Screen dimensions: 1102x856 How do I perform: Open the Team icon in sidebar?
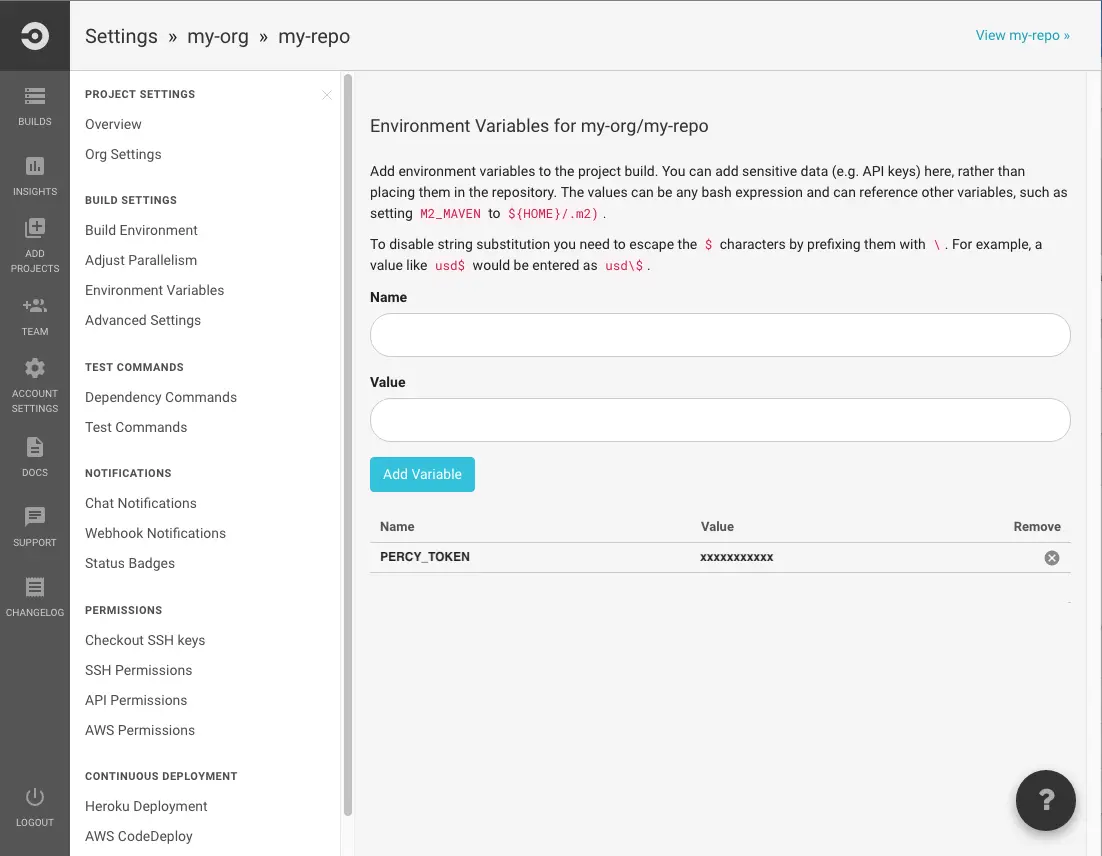pos(35,306)
